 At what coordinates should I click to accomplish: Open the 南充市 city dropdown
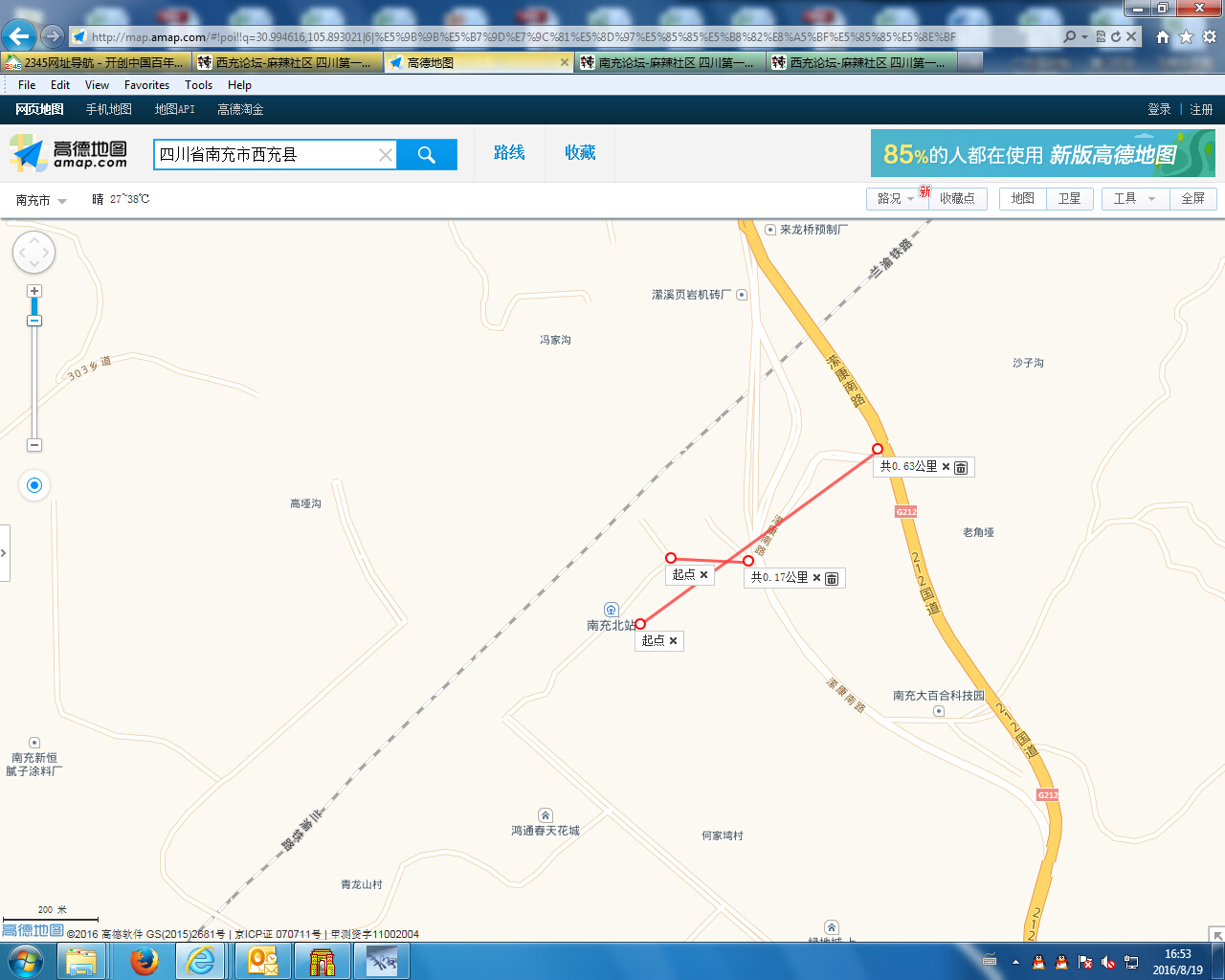tap(41, 200)
